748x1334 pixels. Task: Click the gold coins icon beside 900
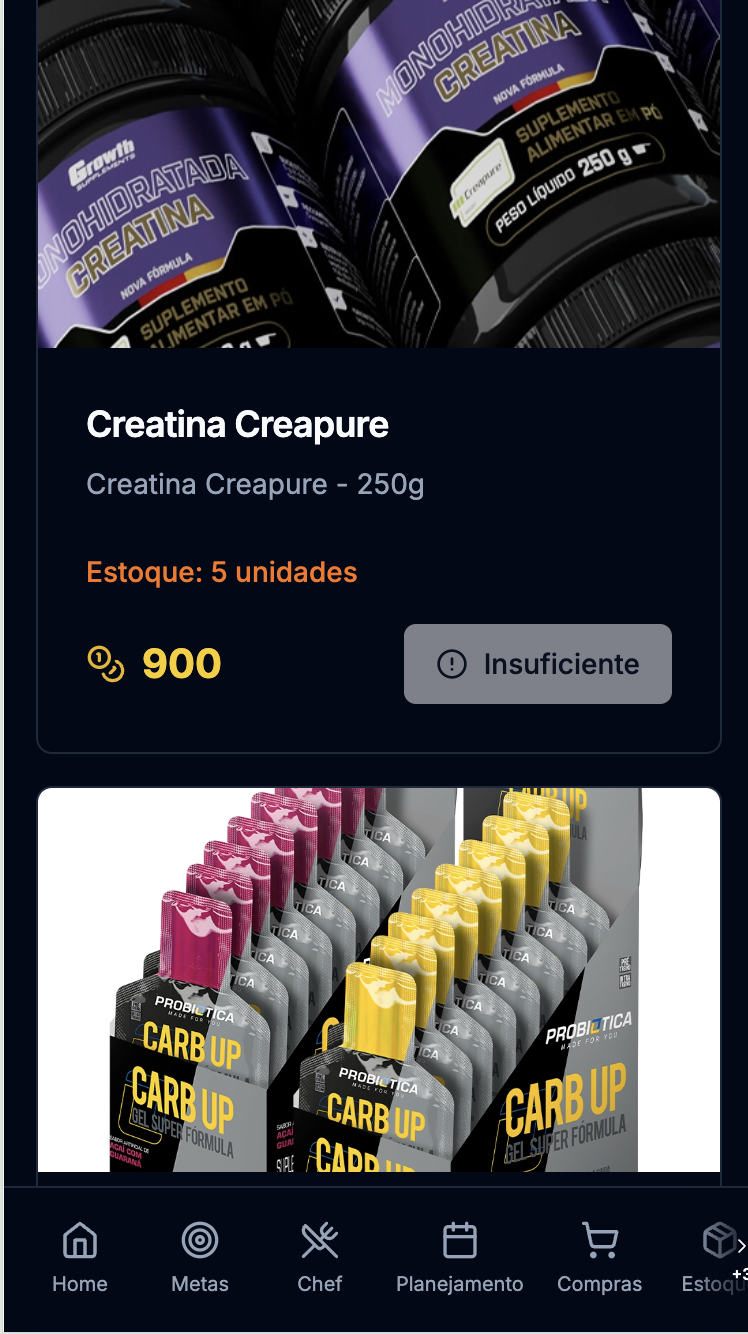pyautogui.click(x=106, y=664)
